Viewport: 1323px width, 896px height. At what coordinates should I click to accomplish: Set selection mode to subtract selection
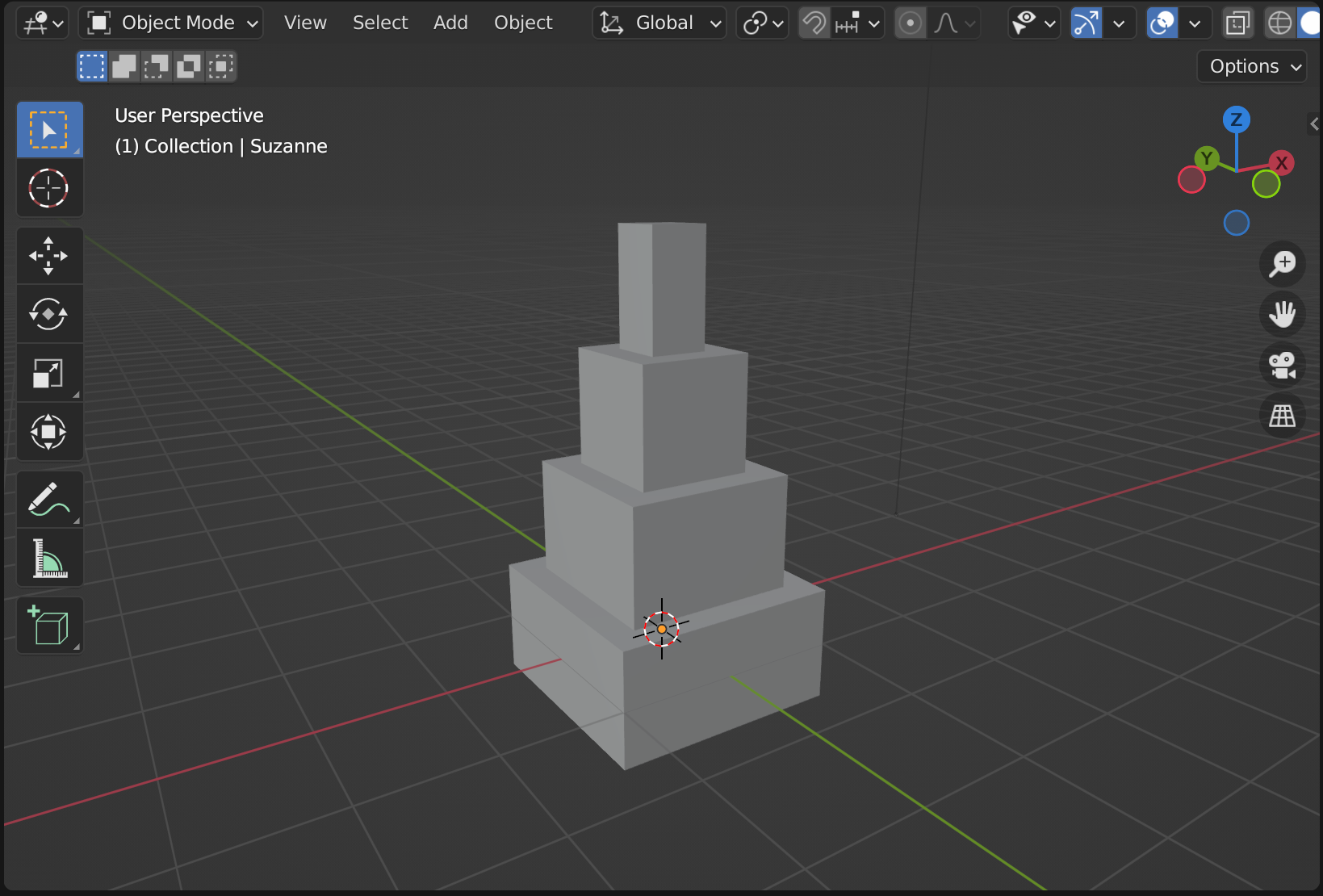point(156,66)
